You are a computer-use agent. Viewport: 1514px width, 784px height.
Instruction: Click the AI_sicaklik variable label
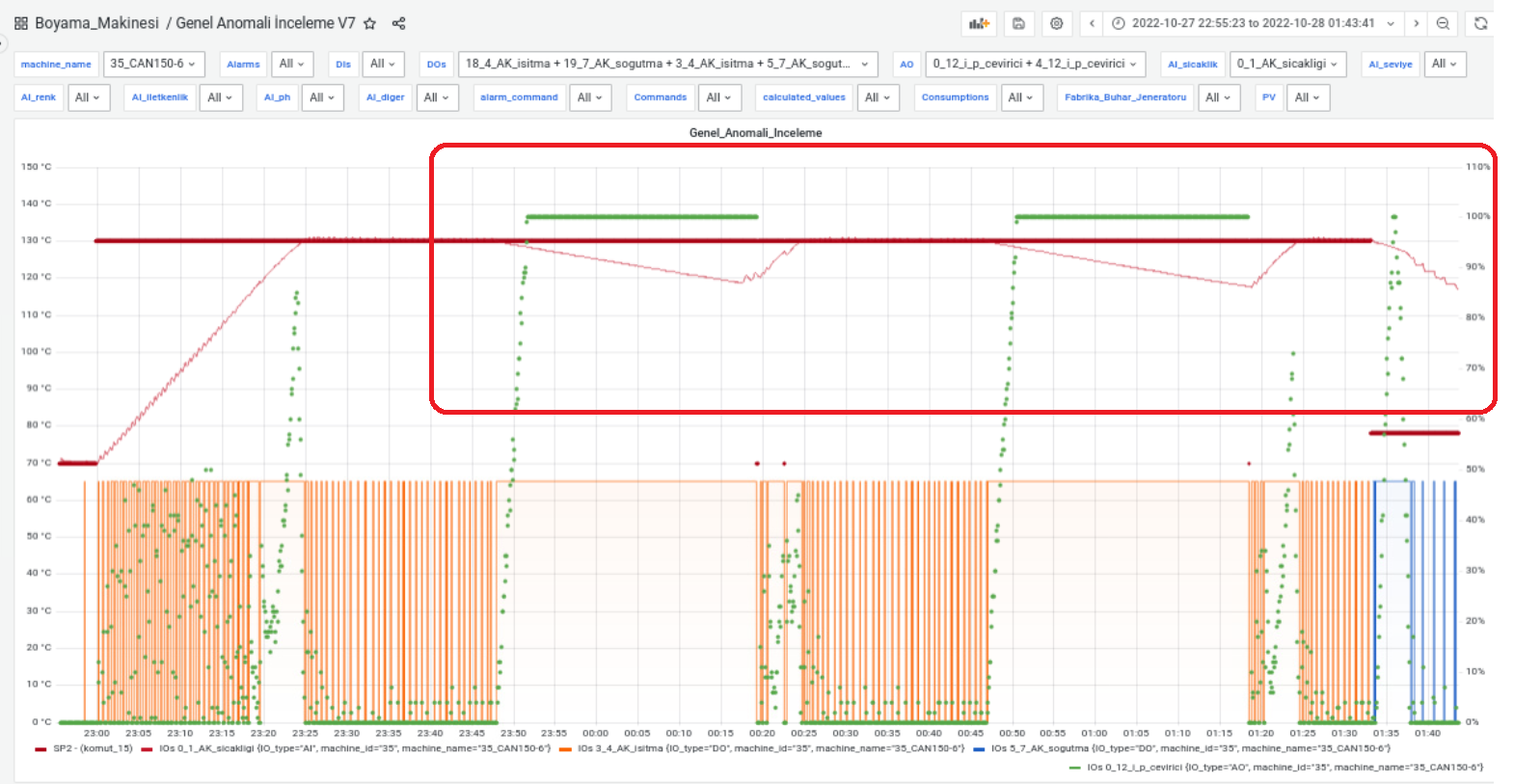pos(1193,64)
